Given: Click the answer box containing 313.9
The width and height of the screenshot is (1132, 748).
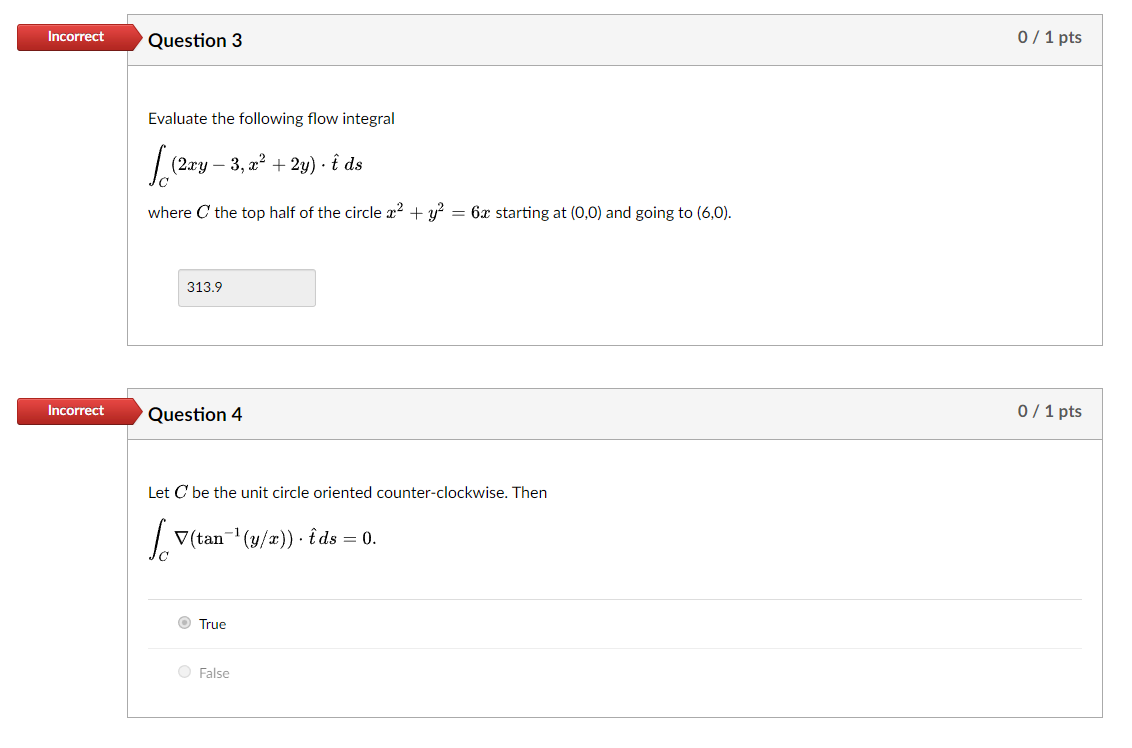Looking at the screenshot, I should (246, 288).
